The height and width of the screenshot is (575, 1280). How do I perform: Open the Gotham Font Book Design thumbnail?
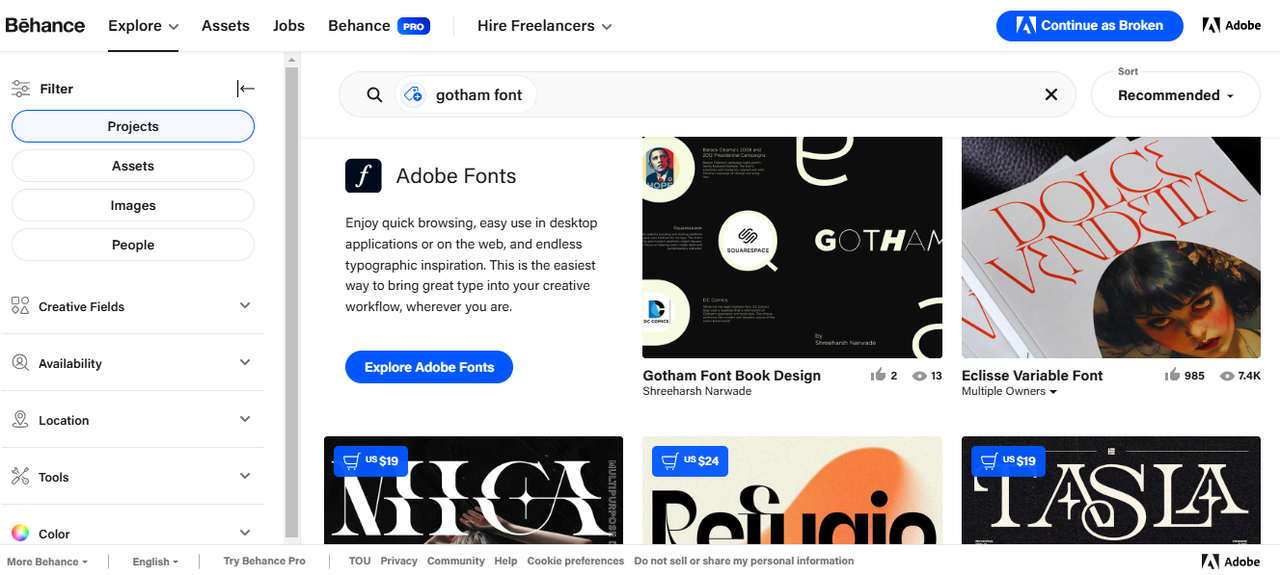[792, 247]
